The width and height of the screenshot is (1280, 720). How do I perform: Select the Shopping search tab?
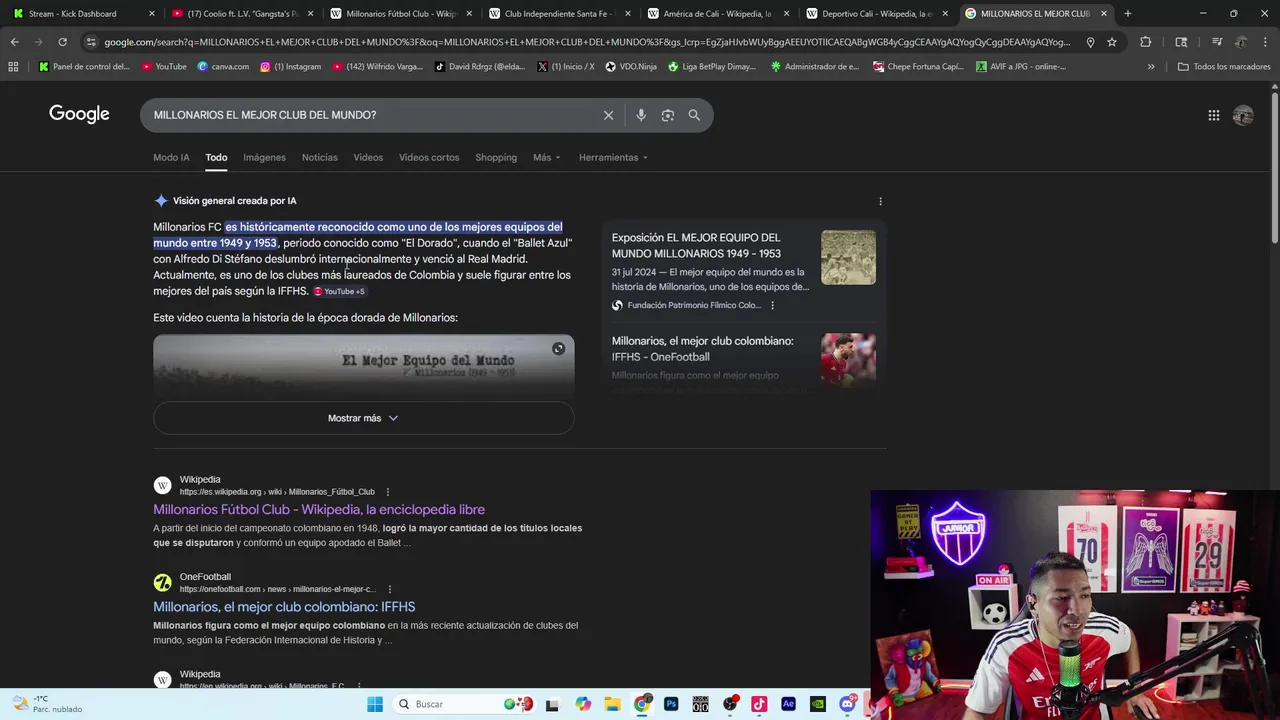coord(496,157)
